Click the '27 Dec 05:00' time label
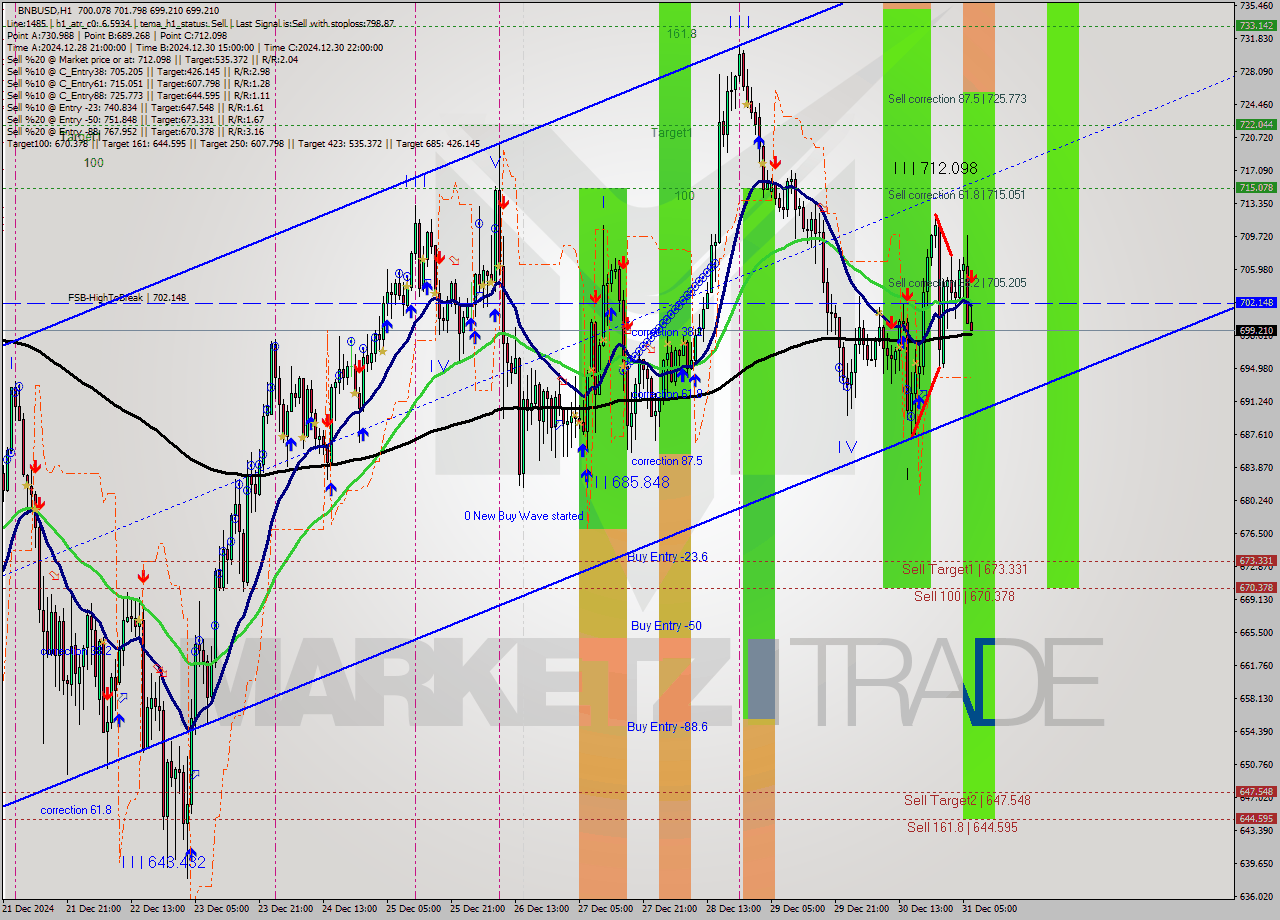The width and height of the screenshot is (1280, 920). click(x=606, y=909)
